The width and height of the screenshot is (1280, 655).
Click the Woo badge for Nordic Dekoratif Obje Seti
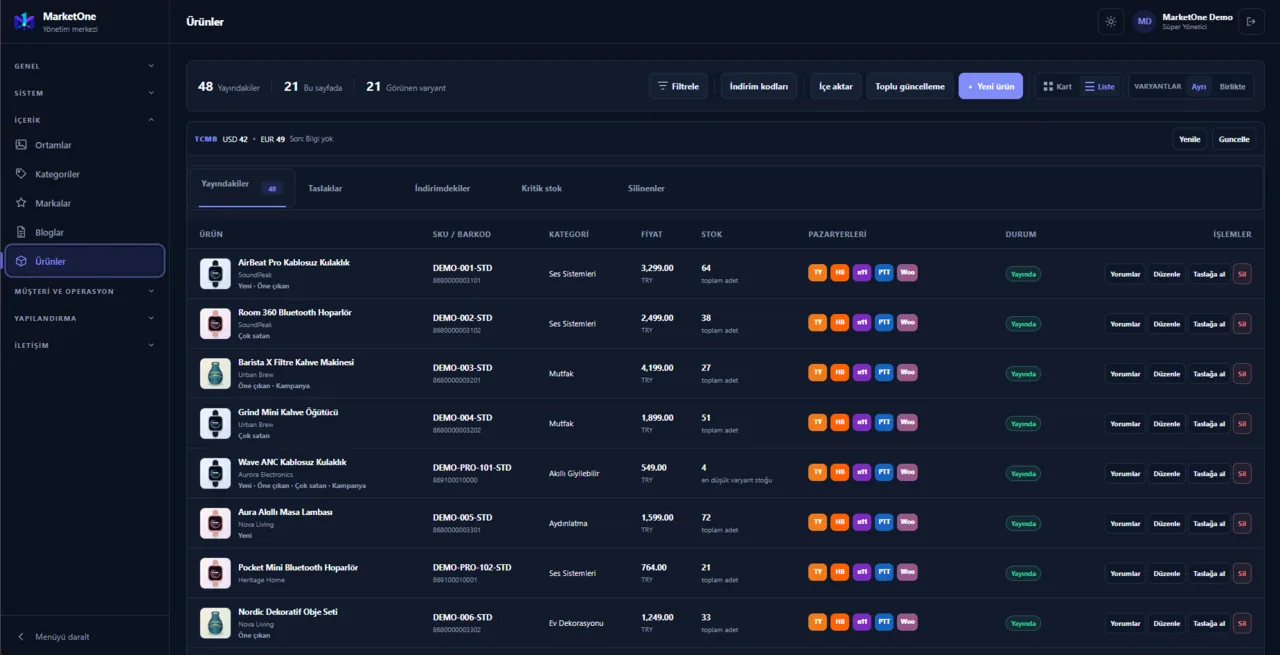tap(908, 622)
